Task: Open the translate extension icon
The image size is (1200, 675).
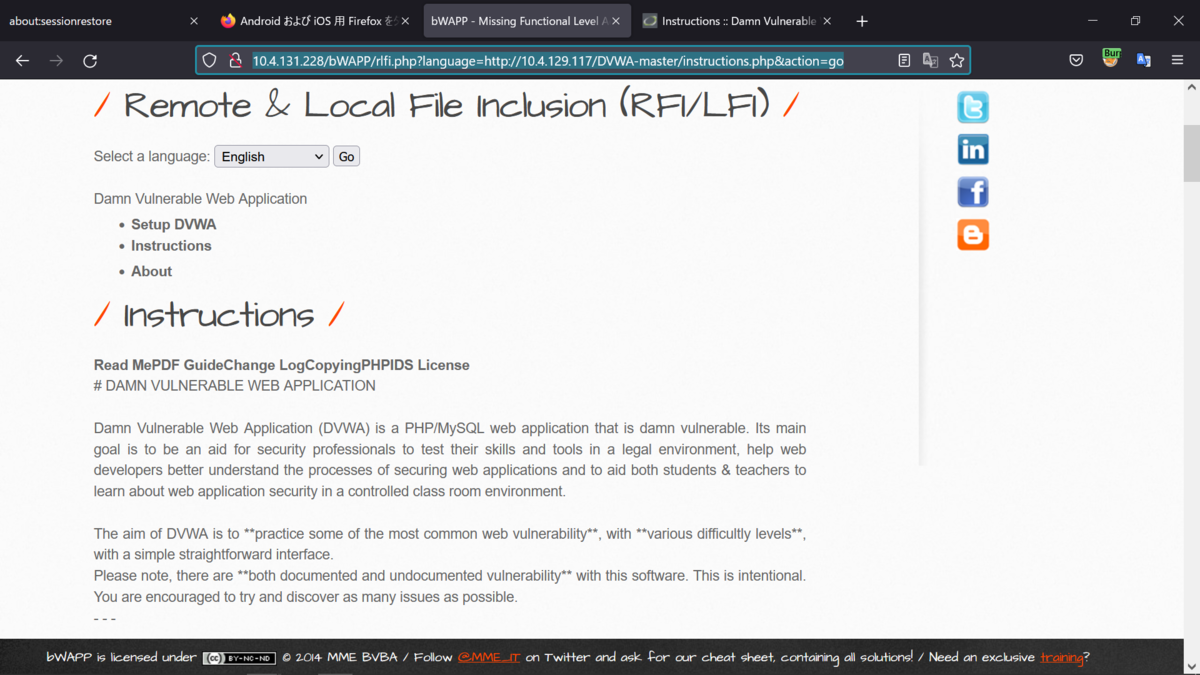Action: [1144, 61]
